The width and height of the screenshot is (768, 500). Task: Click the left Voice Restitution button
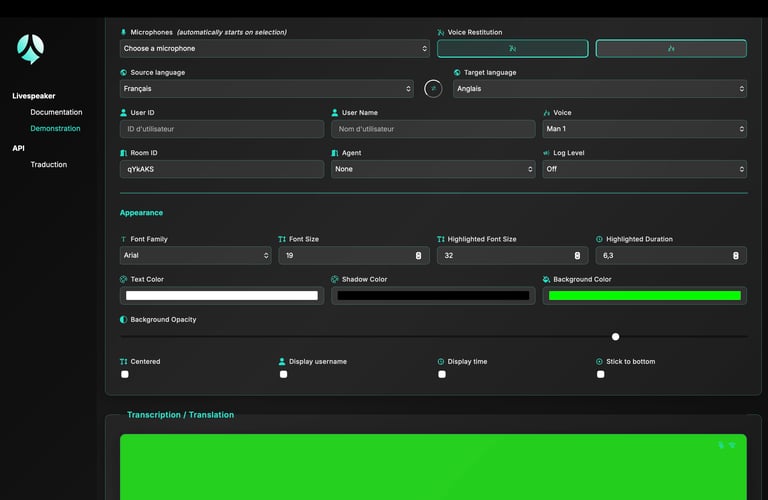(512, 48)
